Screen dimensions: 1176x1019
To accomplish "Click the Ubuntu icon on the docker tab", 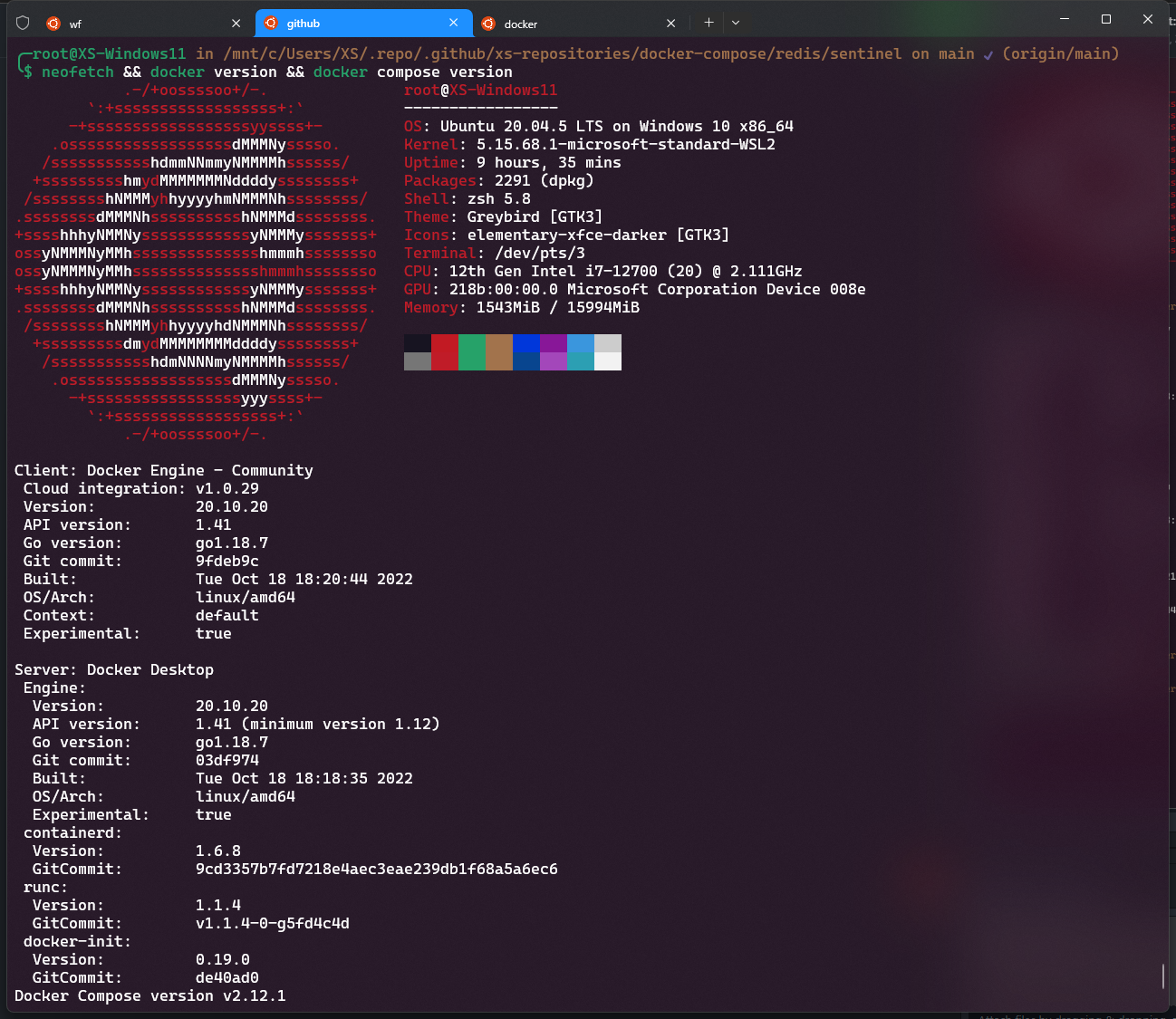I will (x=488, y=24).
